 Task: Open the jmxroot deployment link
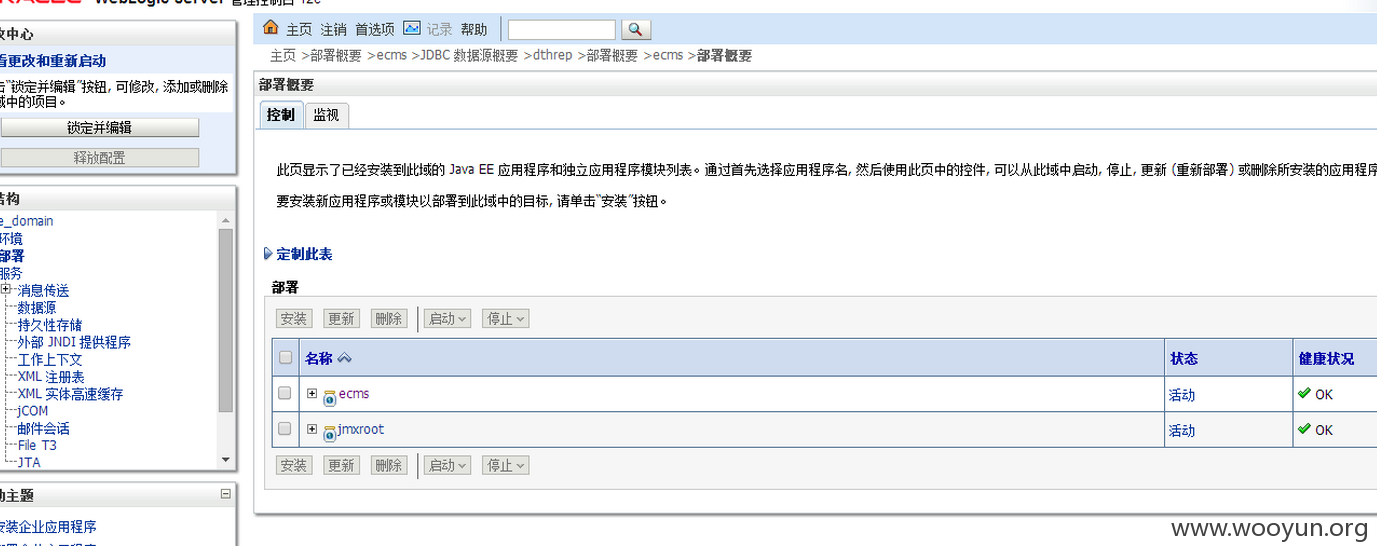pos(361,429)
